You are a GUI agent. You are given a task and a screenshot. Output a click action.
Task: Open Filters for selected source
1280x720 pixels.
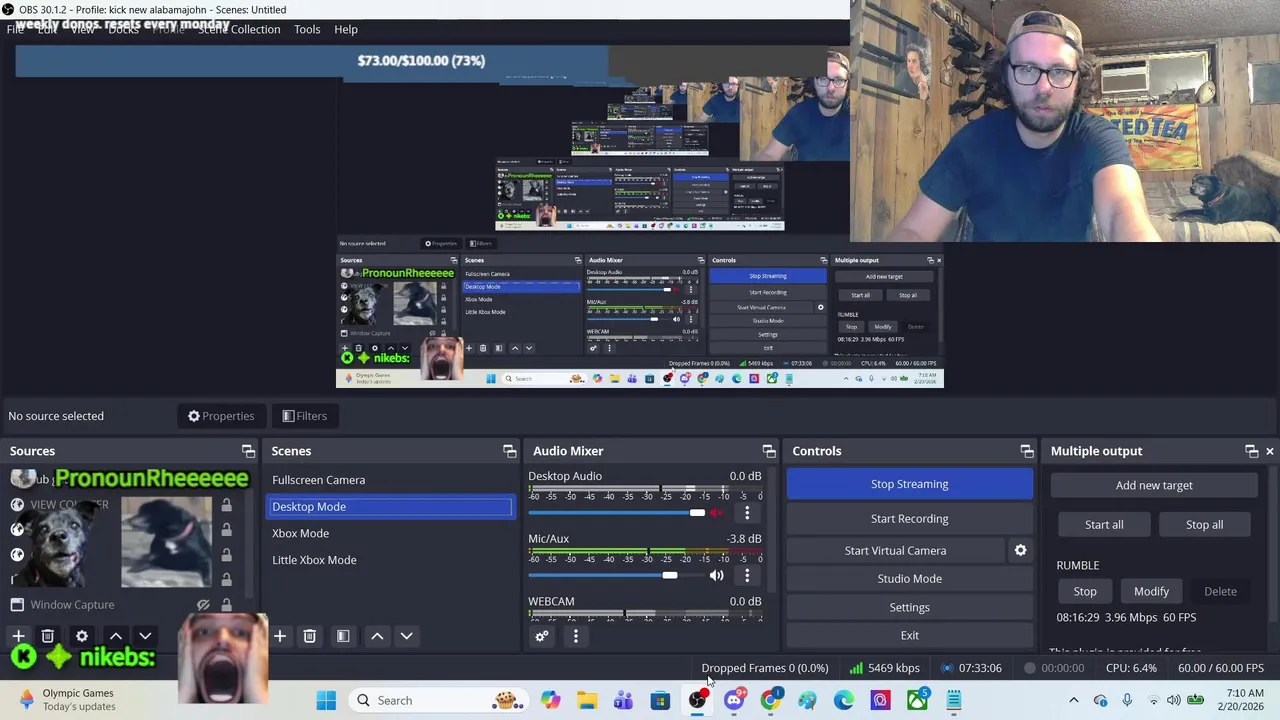(304, 416)
